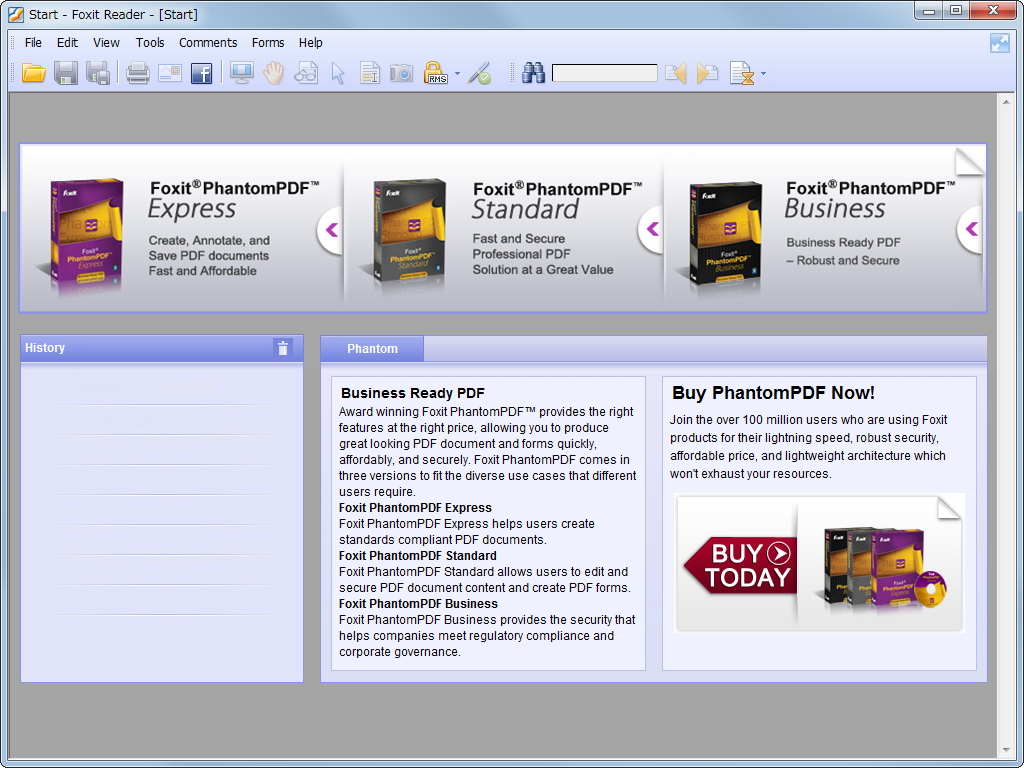Share the document on Facebook
The width and height of the screenshot is (1024, 768).
pos(201,72)
